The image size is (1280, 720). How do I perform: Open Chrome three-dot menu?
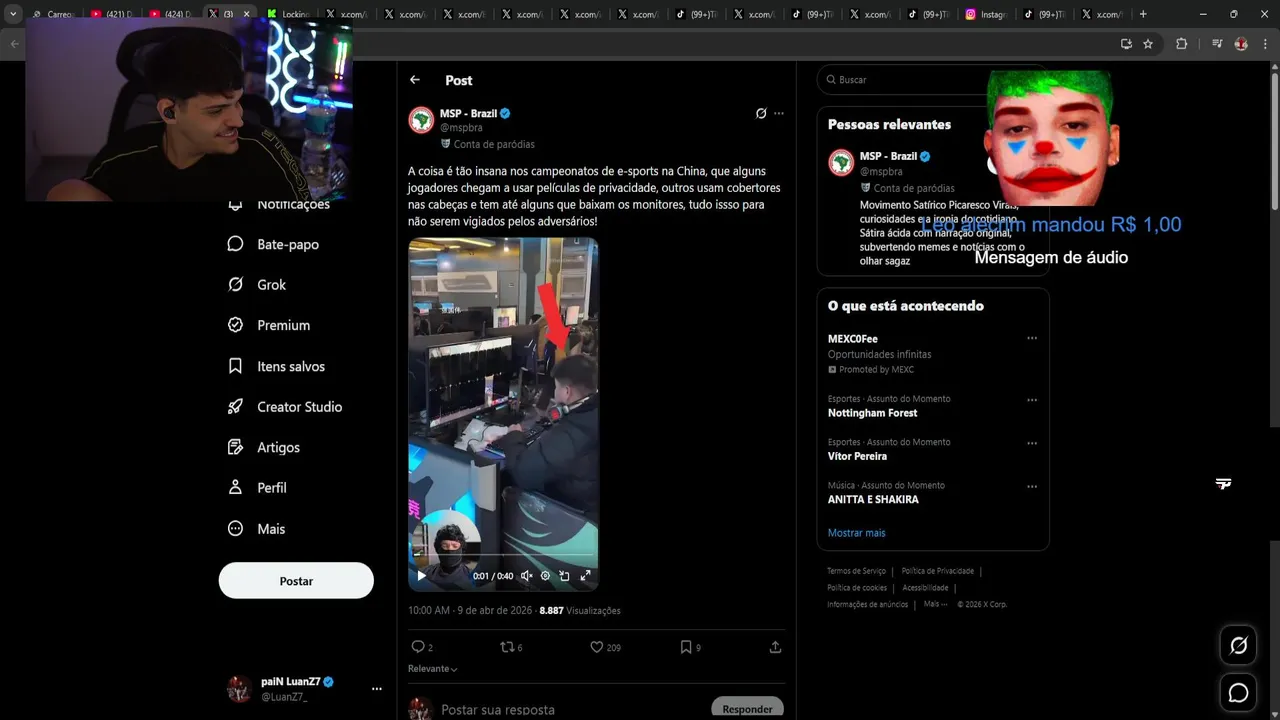click(1264, 44)
